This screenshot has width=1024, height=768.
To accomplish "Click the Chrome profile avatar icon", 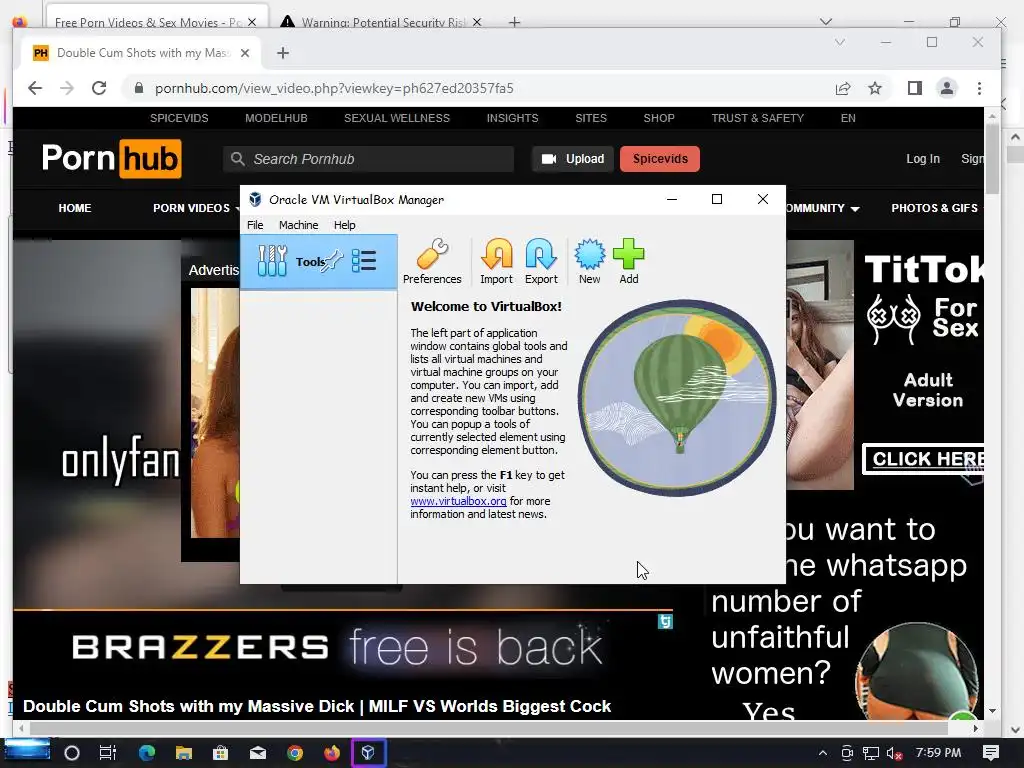I will [x=947, y=88].
